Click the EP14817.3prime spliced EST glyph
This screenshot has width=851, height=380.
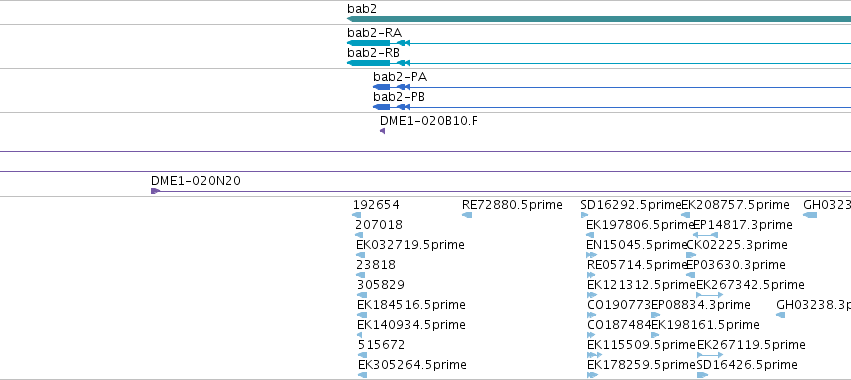pyautogui.click(x=706, y=235)
